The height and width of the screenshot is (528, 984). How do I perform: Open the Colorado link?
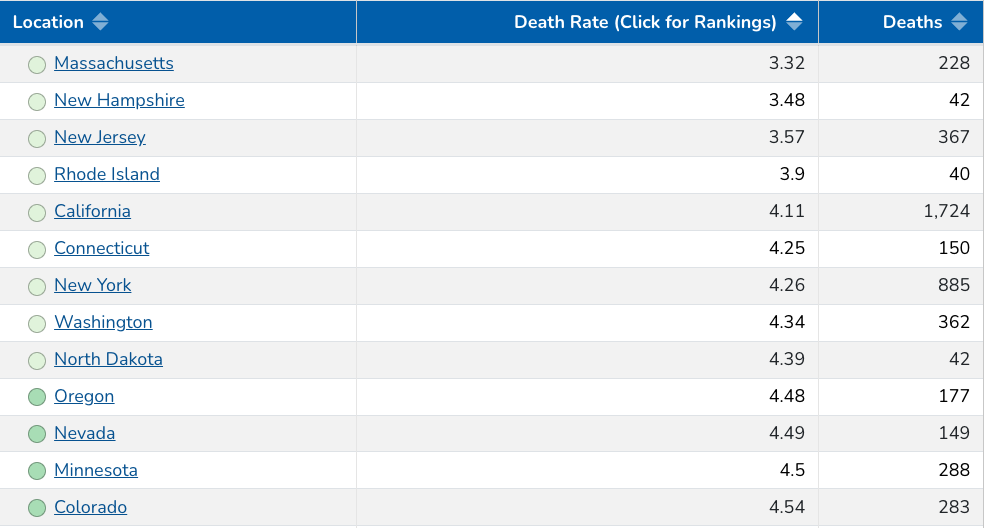tap(90, 507)
